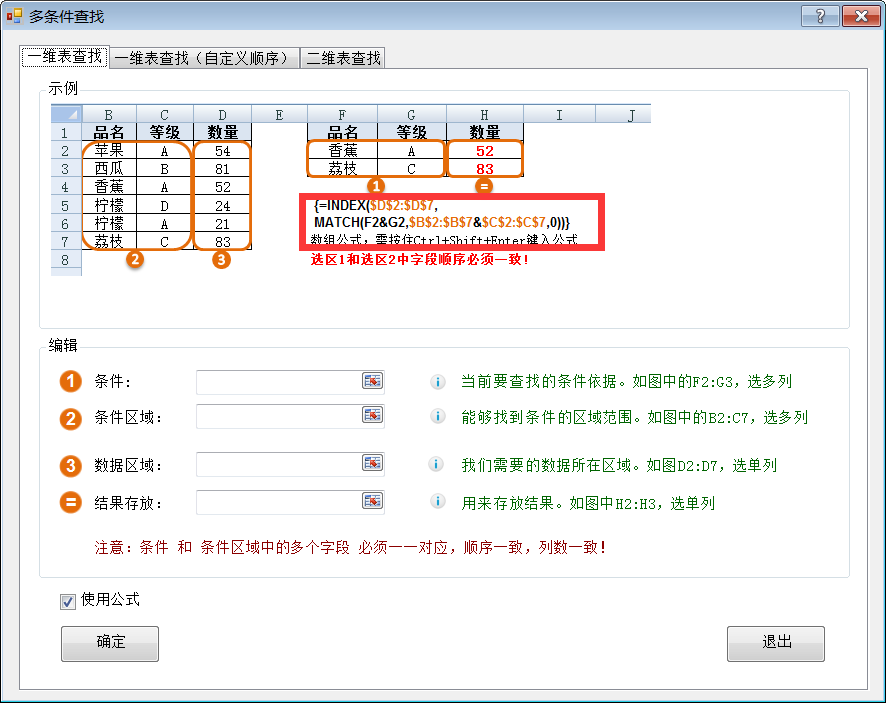Image resolution: width=886 pixels, height=703 pixels.
Task: Toggle the 使用公式 checkbox
Action: click(68, 602)
